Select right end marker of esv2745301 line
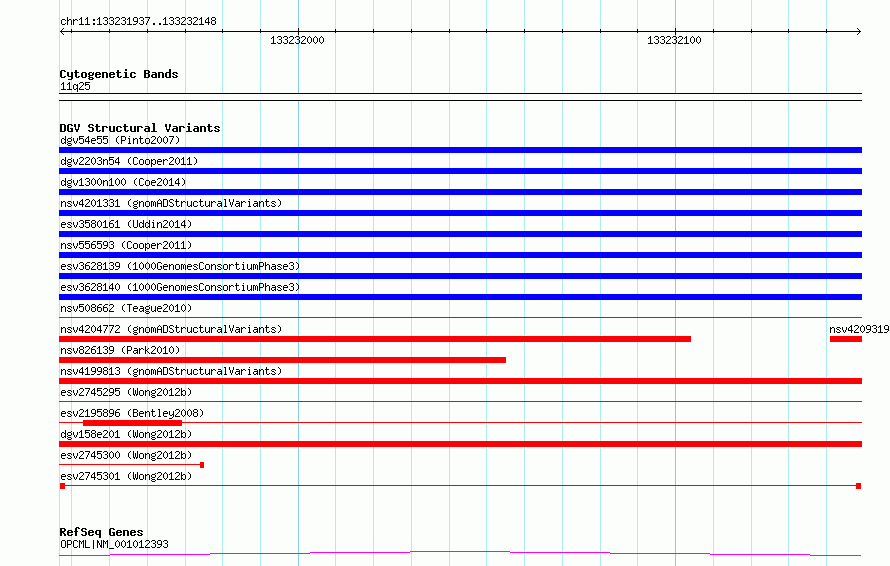The height and width of the screenshot is (566, 890). pos(859,486)
